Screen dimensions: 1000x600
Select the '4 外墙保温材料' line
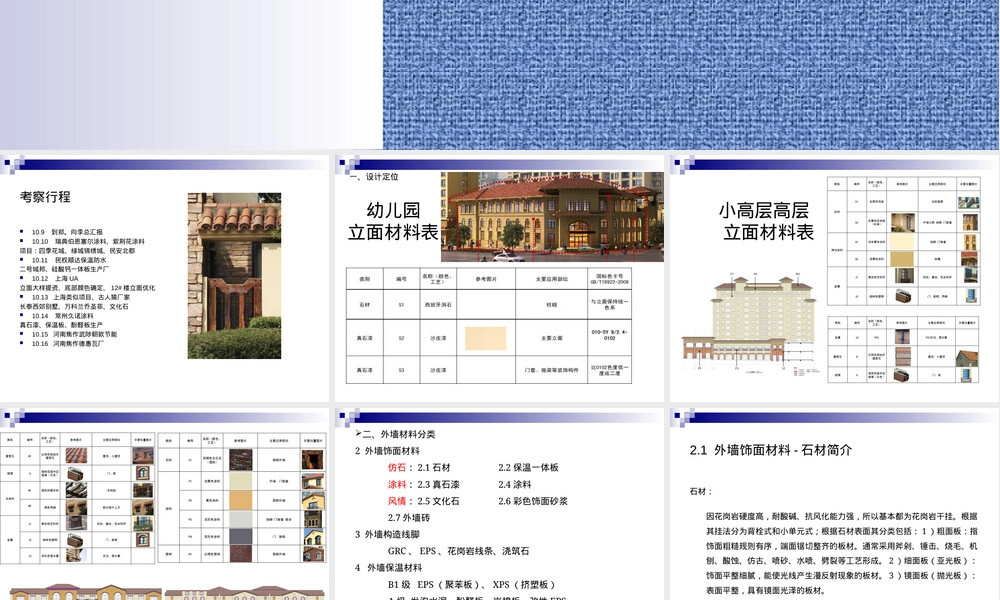[x=388, y=567]
